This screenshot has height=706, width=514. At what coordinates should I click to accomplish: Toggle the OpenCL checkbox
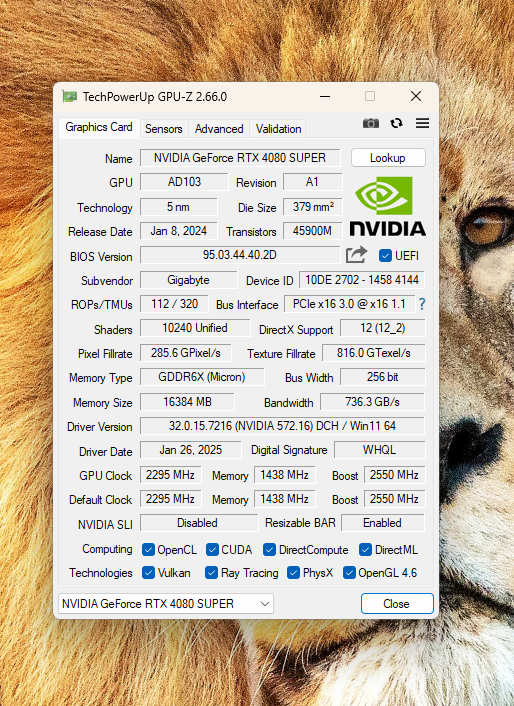point(148,549)
